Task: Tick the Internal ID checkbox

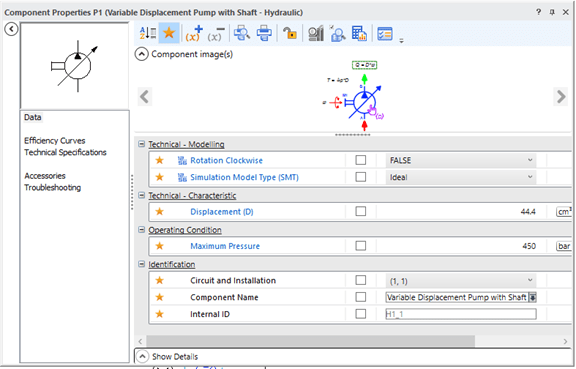Action: coord(361,314)
